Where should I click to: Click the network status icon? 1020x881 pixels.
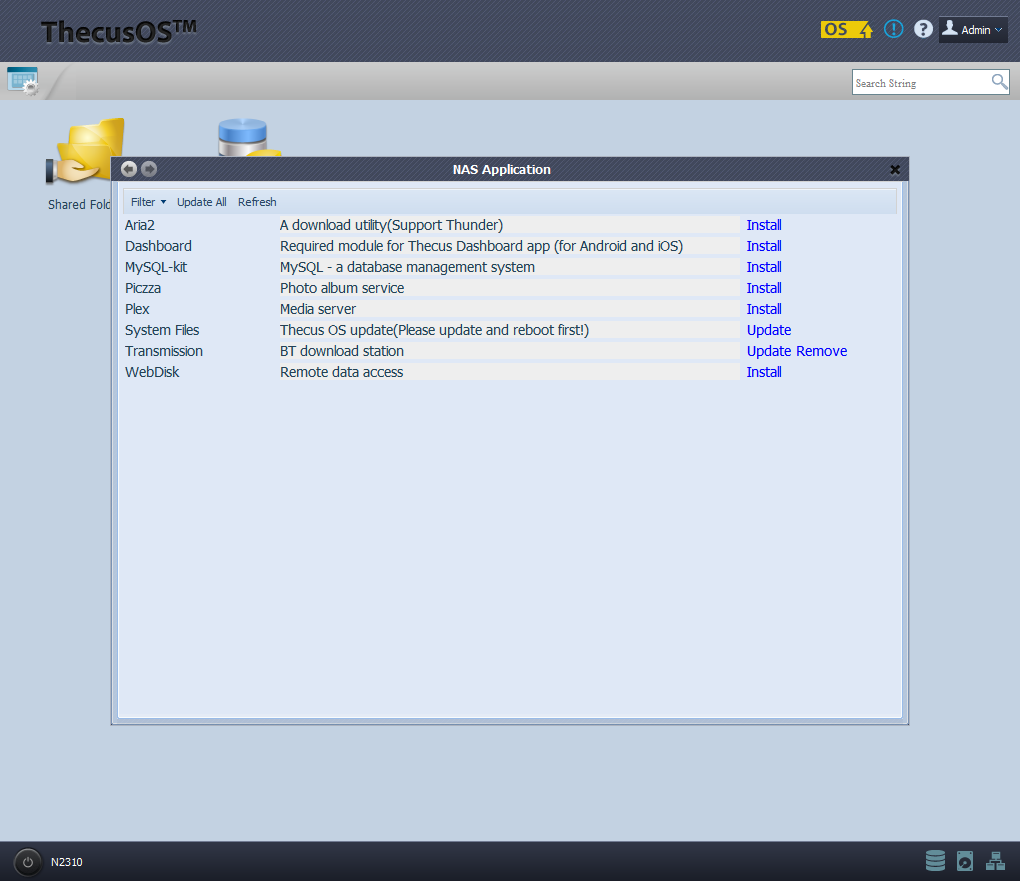(995, 861)
